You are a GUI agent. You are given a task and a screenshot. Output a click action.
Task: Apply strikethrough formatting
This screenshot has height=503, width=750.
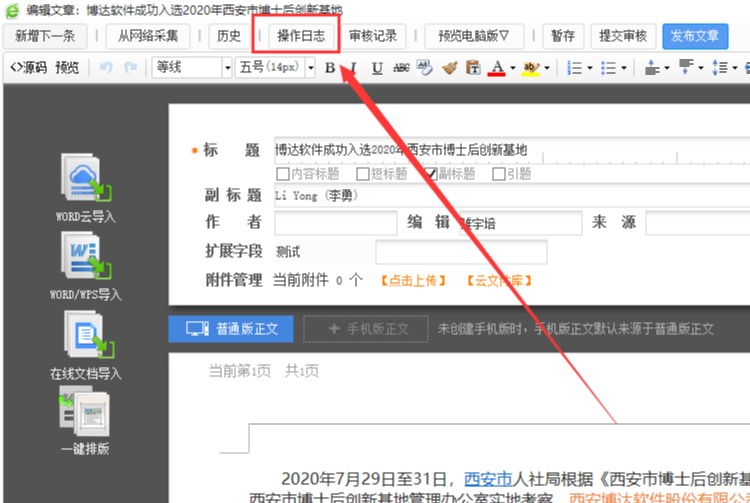point(401,68)
